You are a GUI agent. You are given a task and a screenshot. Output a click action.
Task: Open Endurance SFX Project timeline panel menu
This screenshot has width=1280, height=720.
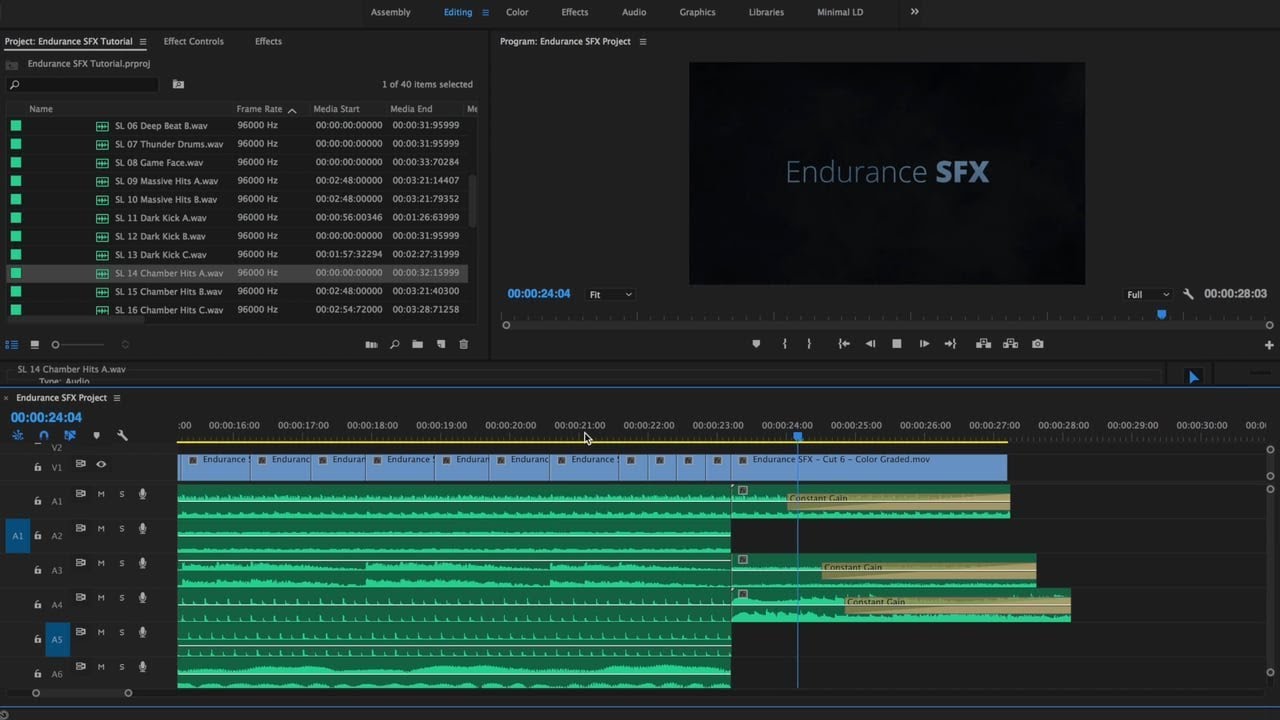(x=116, y=398)
